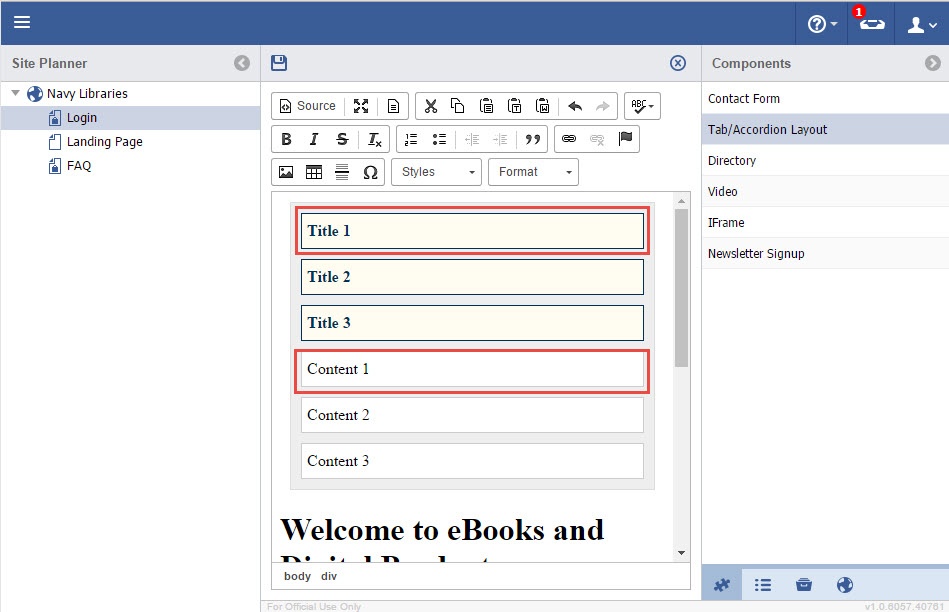Click the Cut scissors icon

[x=430, y=106]
